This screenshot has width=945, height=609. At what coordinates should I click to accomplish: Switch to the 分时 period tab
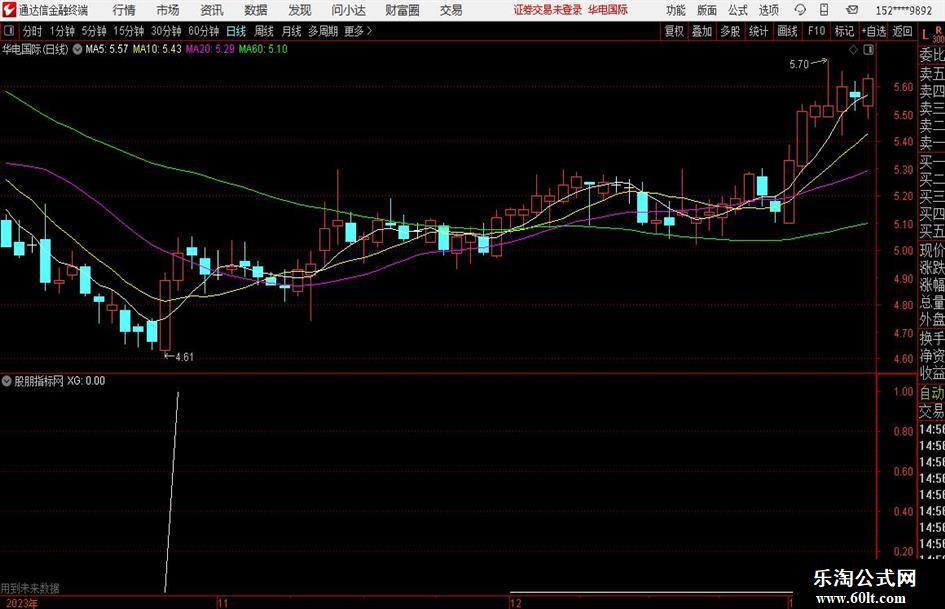click(x=32, y=31)
